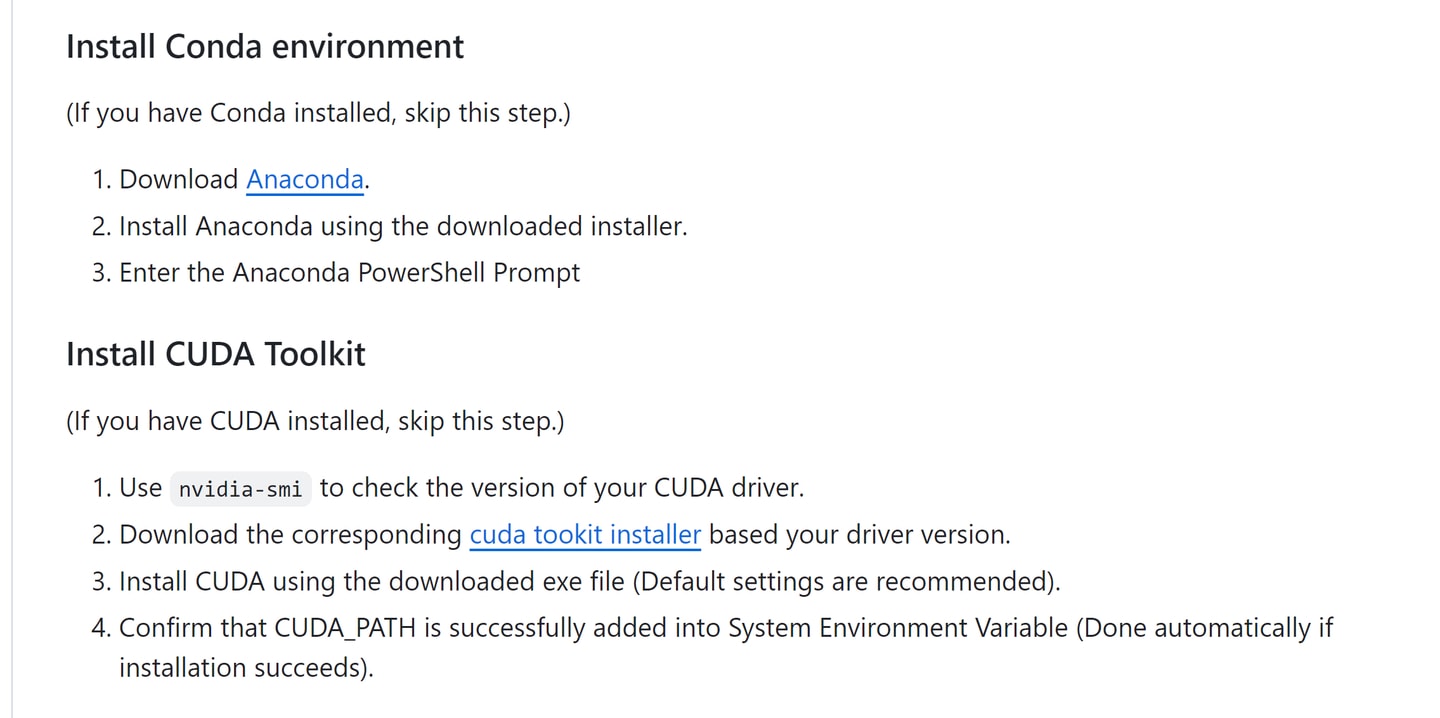Click "installation succeeds" closing line
The height and width of the screenshot is (718, 1440).
click(x=246, y=667)
